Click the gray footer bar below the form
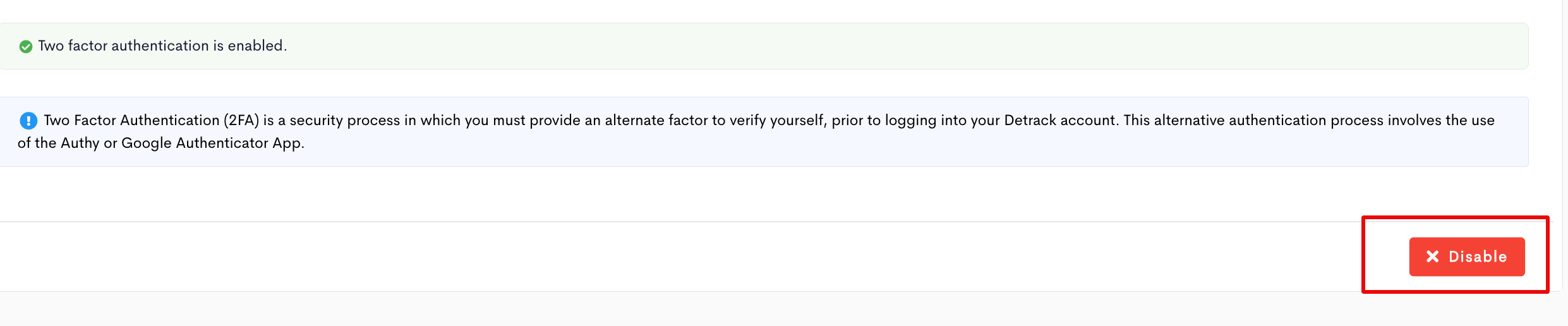This screenshot has width=1568, height=326. 783,309
